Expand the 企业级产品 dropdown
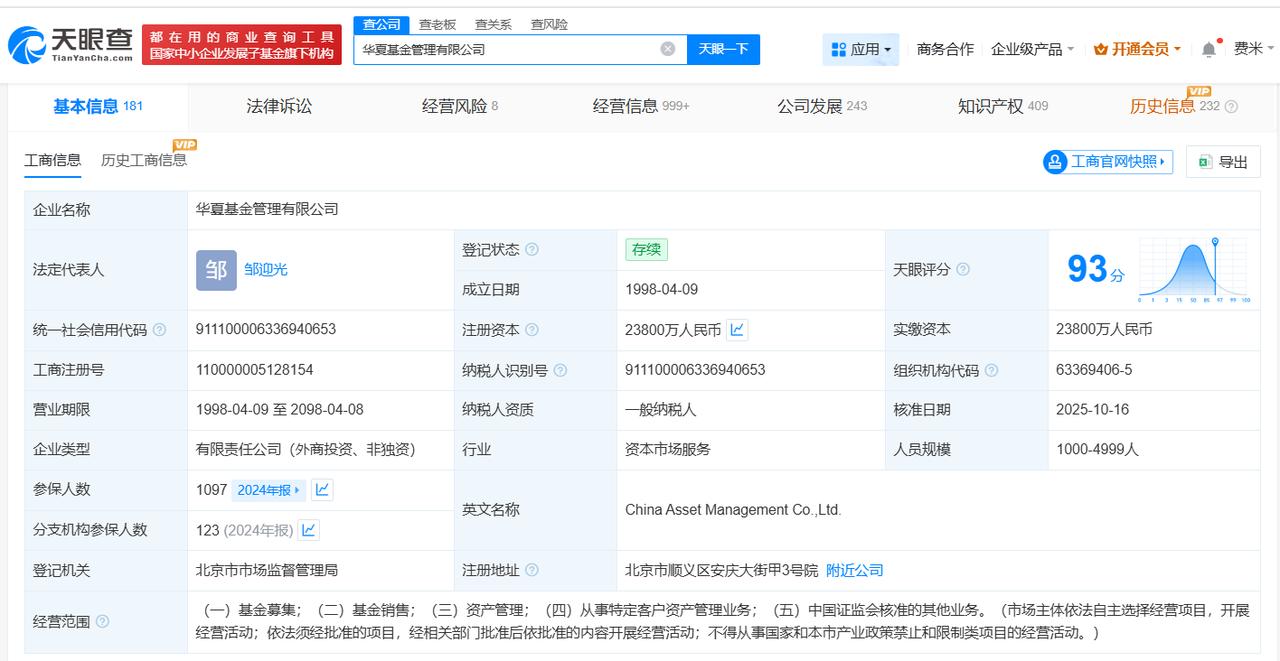This screenshot has height=661, width=1280. click(x=1033, y=49)
